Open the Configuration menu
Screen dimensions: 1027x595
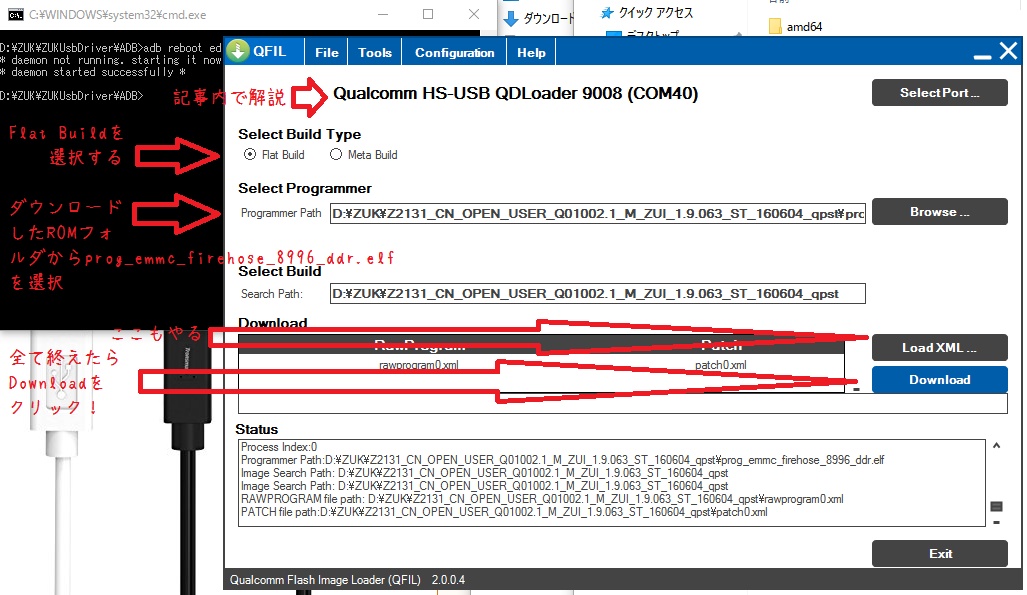point(455,52)
